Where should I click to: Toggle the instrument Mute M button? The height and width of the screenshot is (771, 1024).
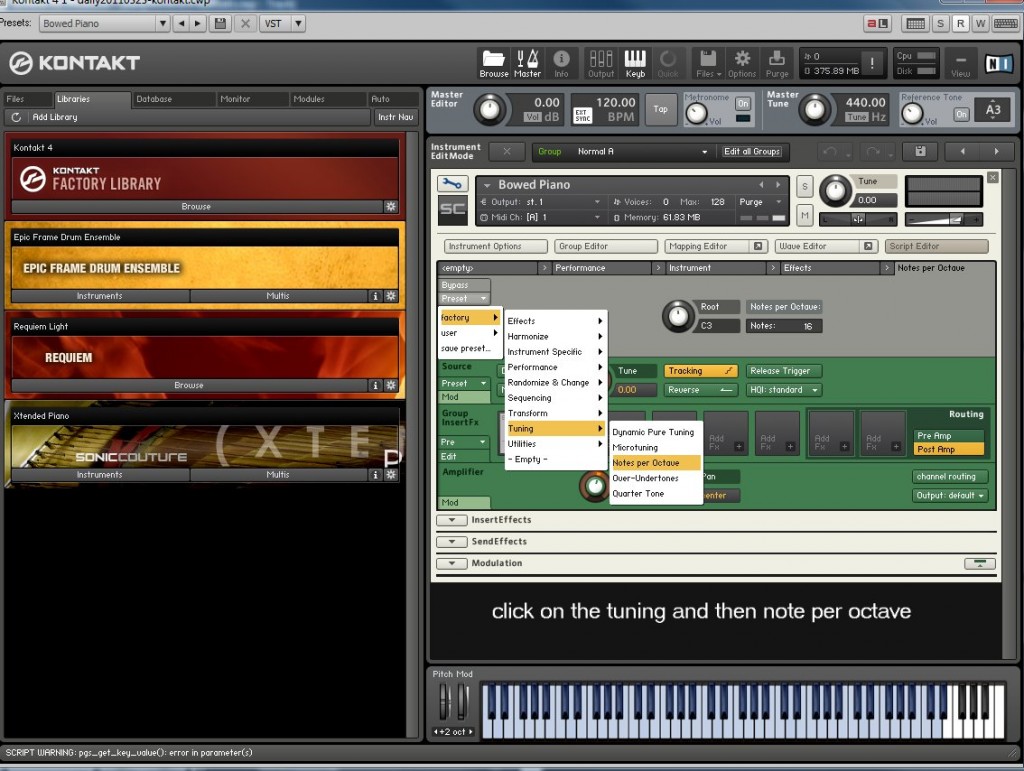pyautogui.click(x=805, y=215)
